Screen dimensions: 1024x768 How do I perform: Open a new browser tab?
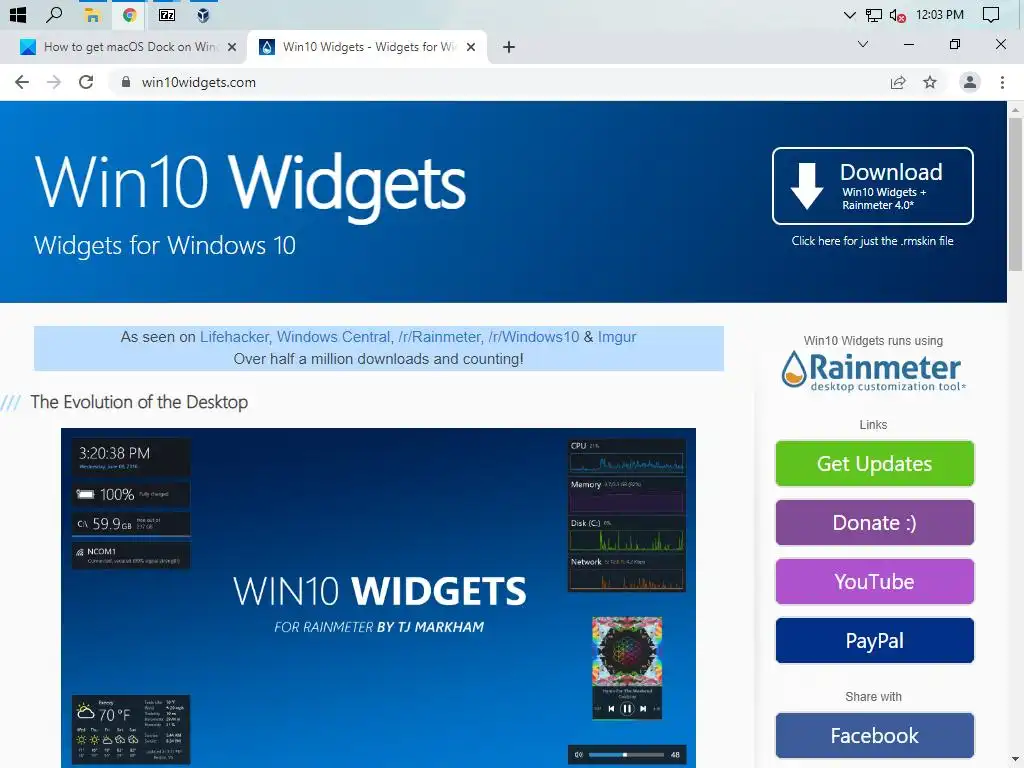pos(509,47)
